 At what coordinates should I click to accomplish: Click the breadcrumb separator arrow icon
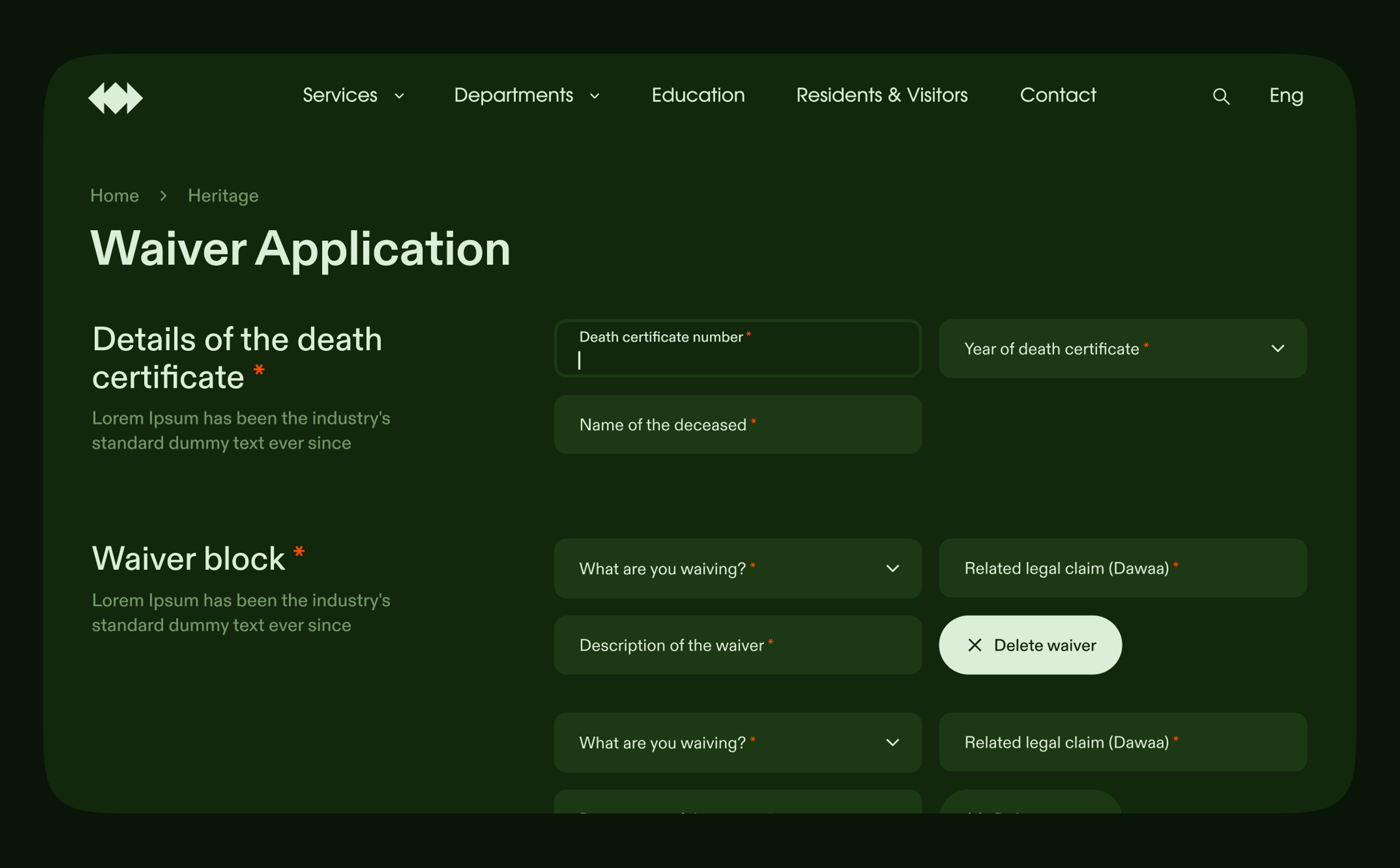[163, 196]
